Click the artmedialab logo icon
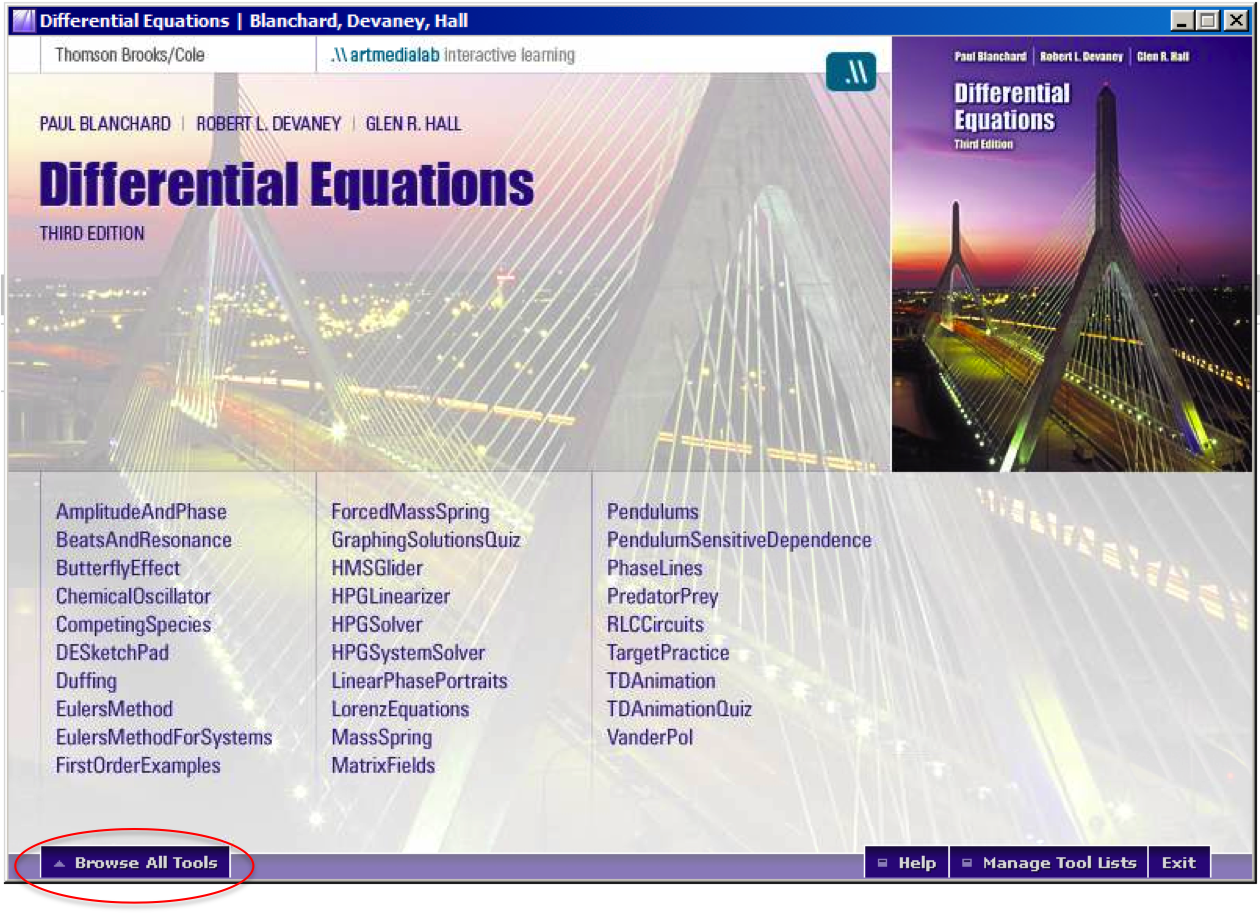The image size is (1260, 915). 851,72
